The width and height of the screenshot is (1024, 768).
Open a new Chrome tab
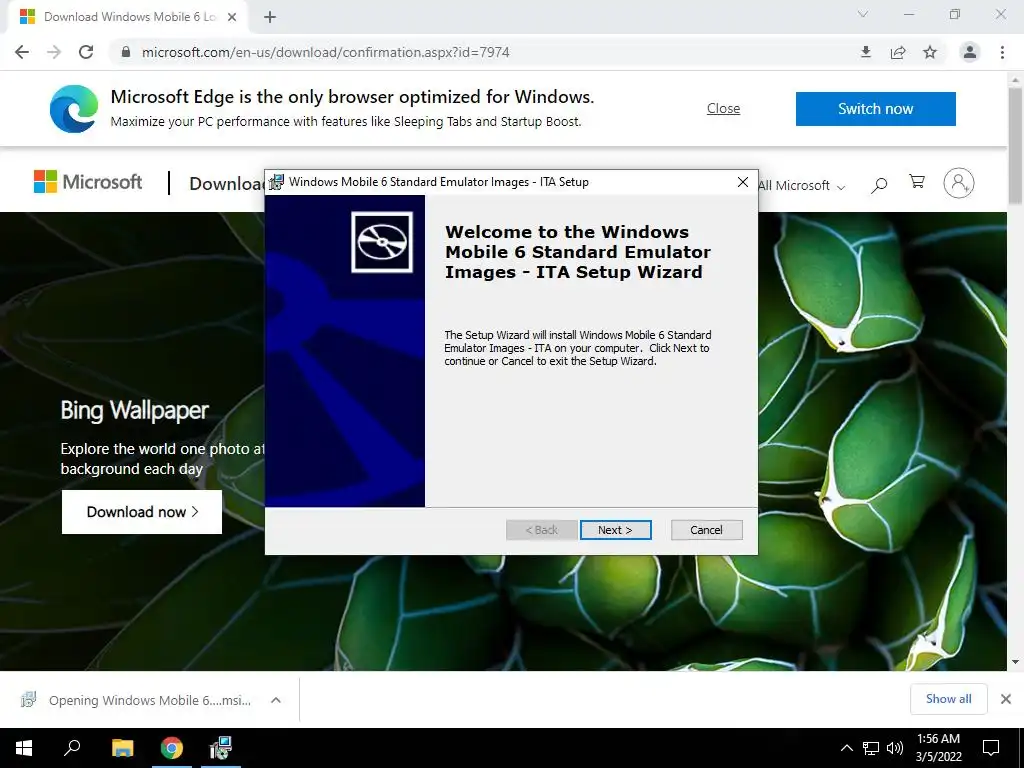coord(270,17)
